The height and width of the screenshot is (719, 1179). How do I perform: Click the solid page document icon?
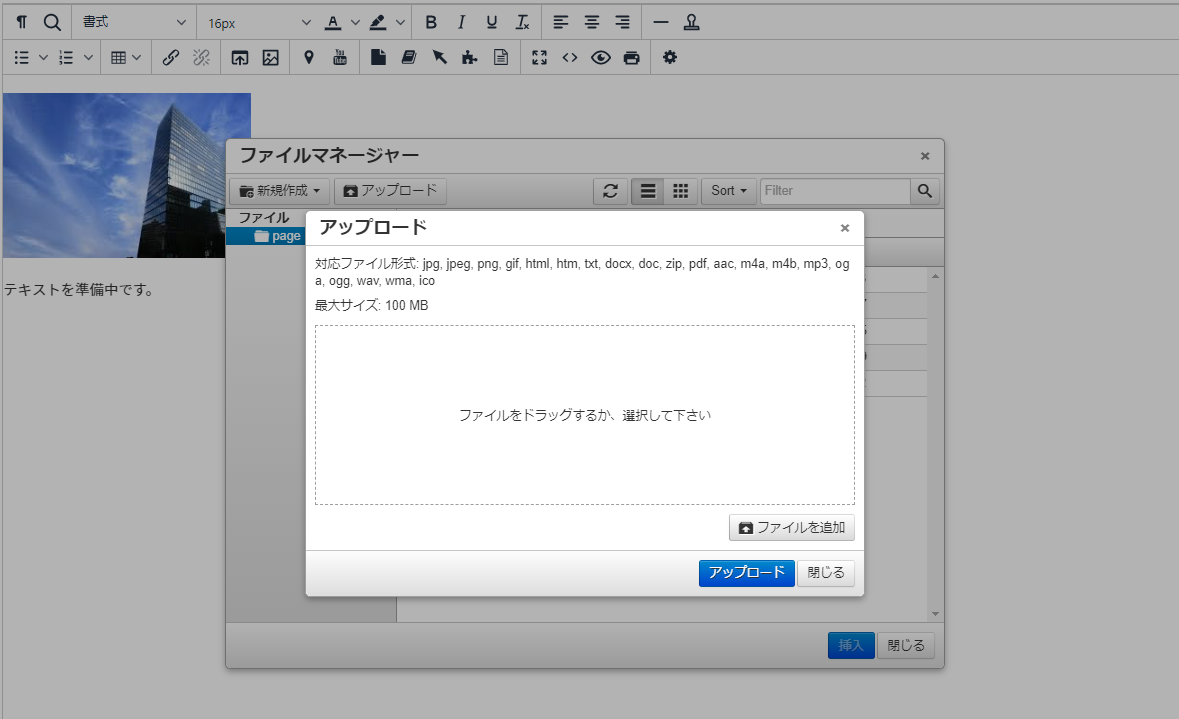pyautogui.click(x=378, y=57)
